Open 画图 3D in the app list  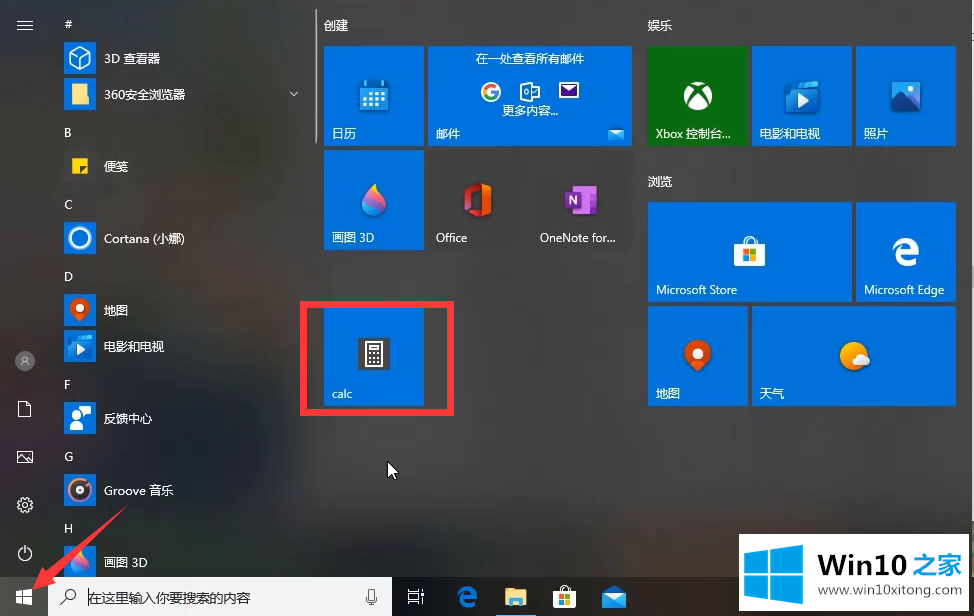pyautogui.click(x=180, y=561)
